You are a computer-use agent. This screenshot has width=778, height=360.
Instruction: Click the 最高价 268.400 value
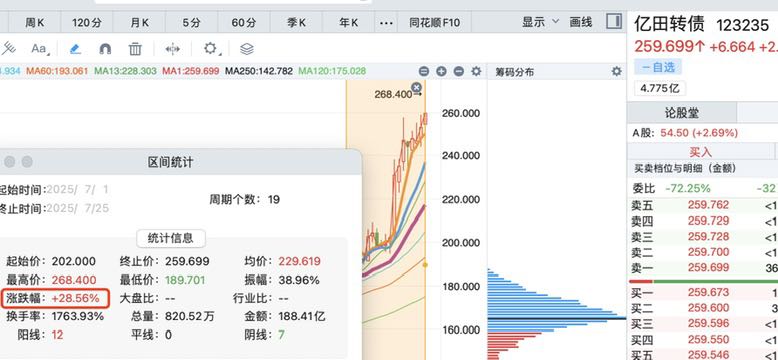(x=74, y=280)
